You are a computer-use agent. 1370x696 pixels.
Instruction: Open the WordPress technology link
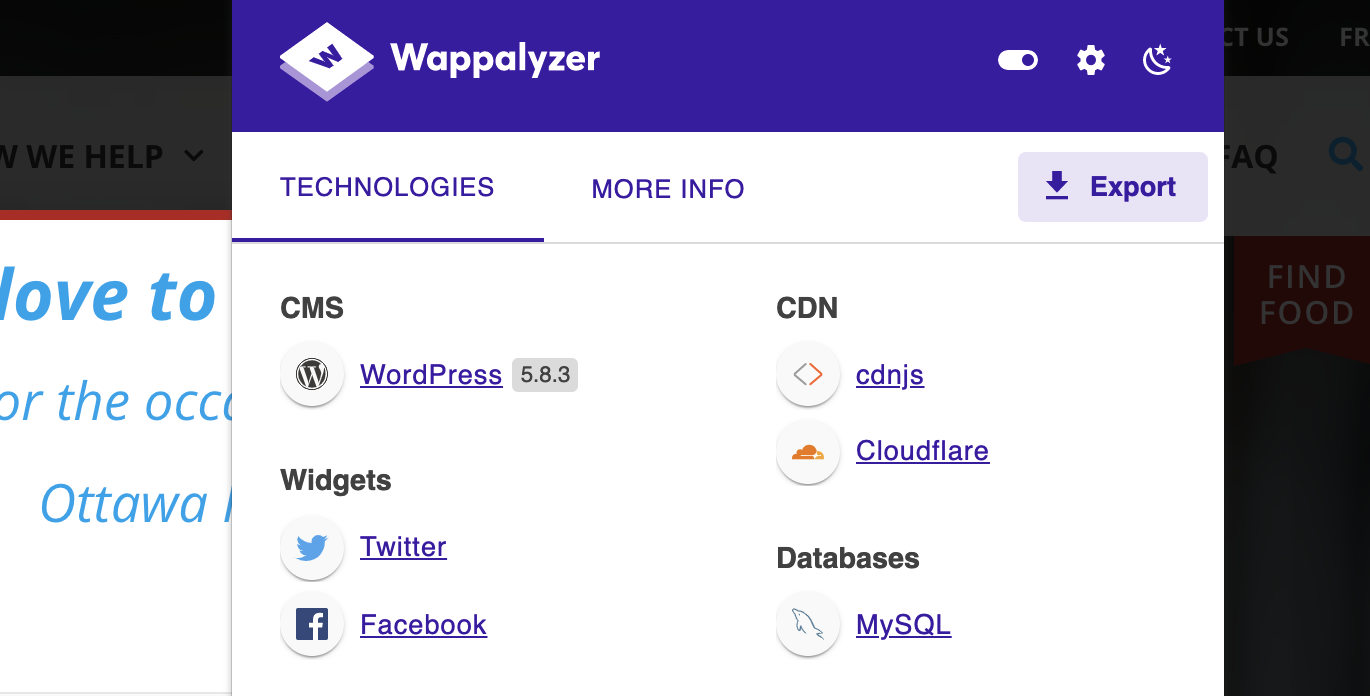(x=431, y=375)
